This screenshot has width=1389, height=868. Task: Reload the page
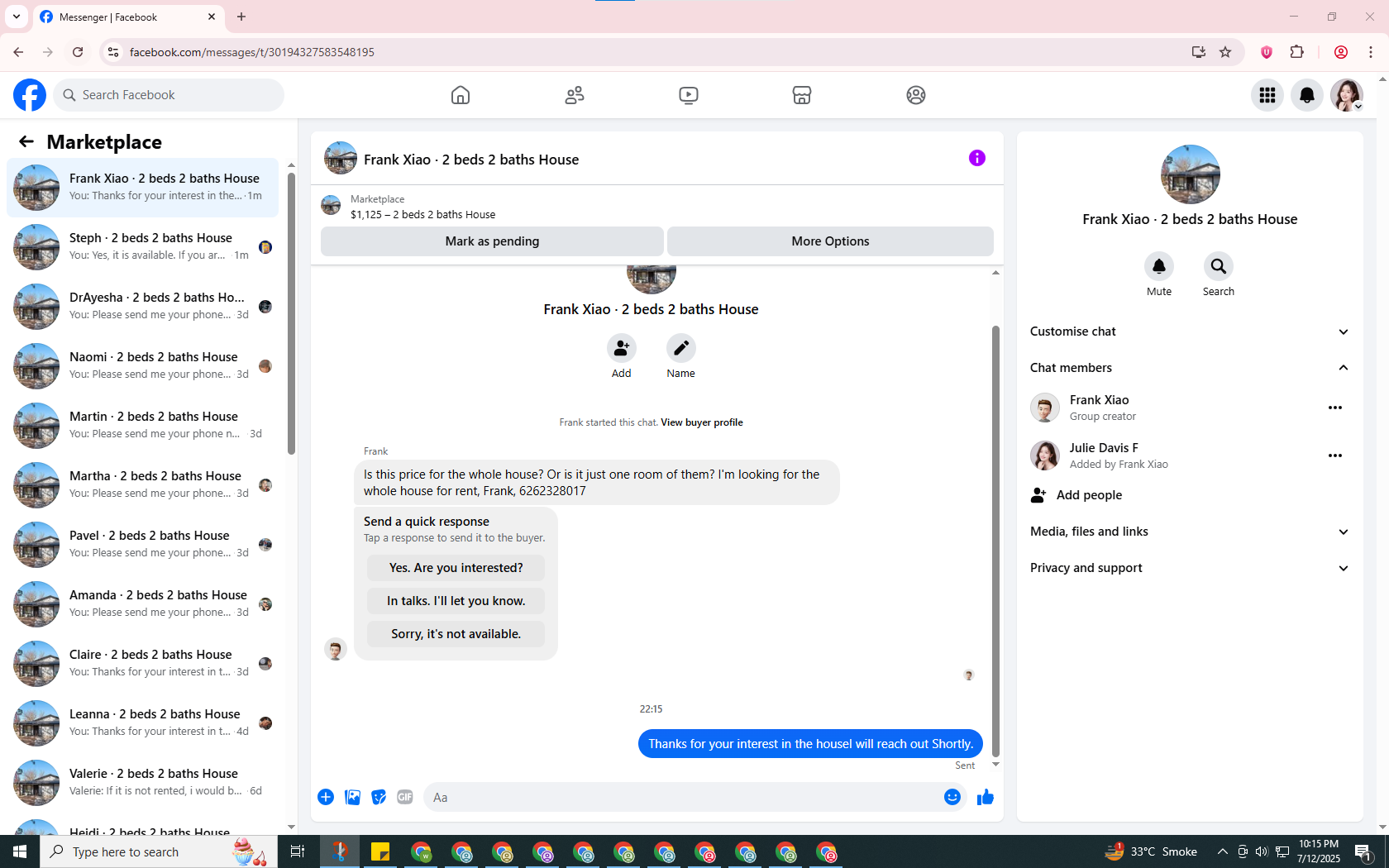point(78,52)
